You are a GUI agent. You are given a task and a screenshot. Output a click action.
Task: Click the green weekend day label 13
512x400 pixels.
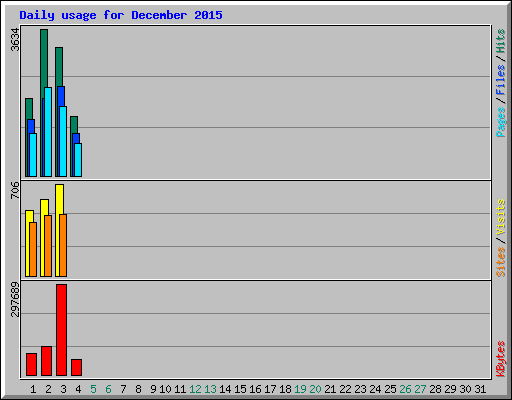coord(210,389)
